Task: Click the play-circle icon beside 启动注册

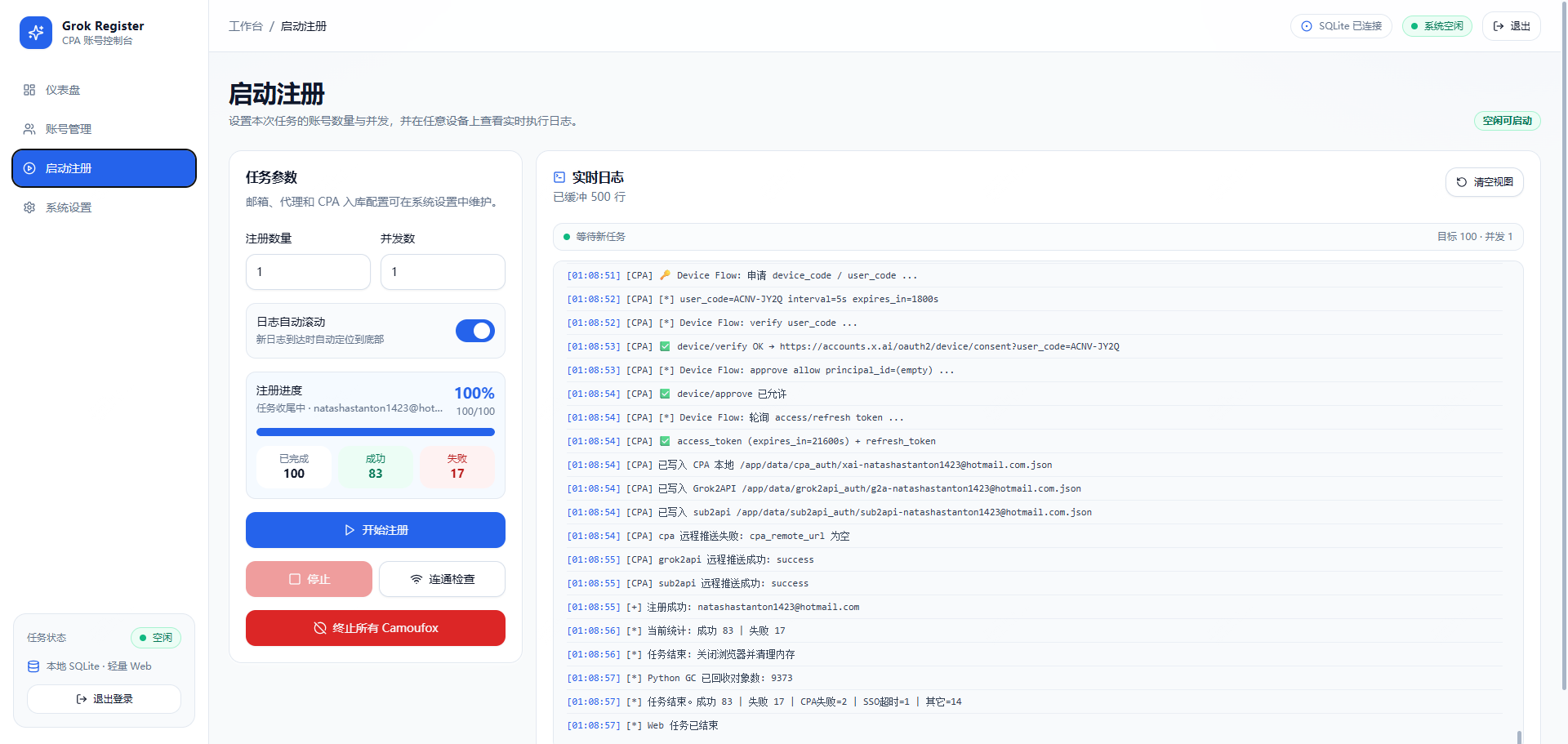Action: coord(29,168)
